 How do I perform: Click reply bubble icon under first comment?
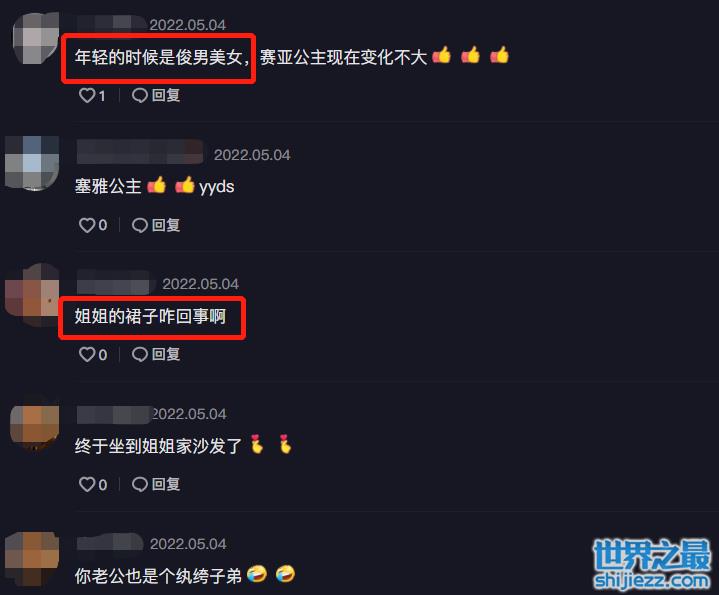coord(140,95)
